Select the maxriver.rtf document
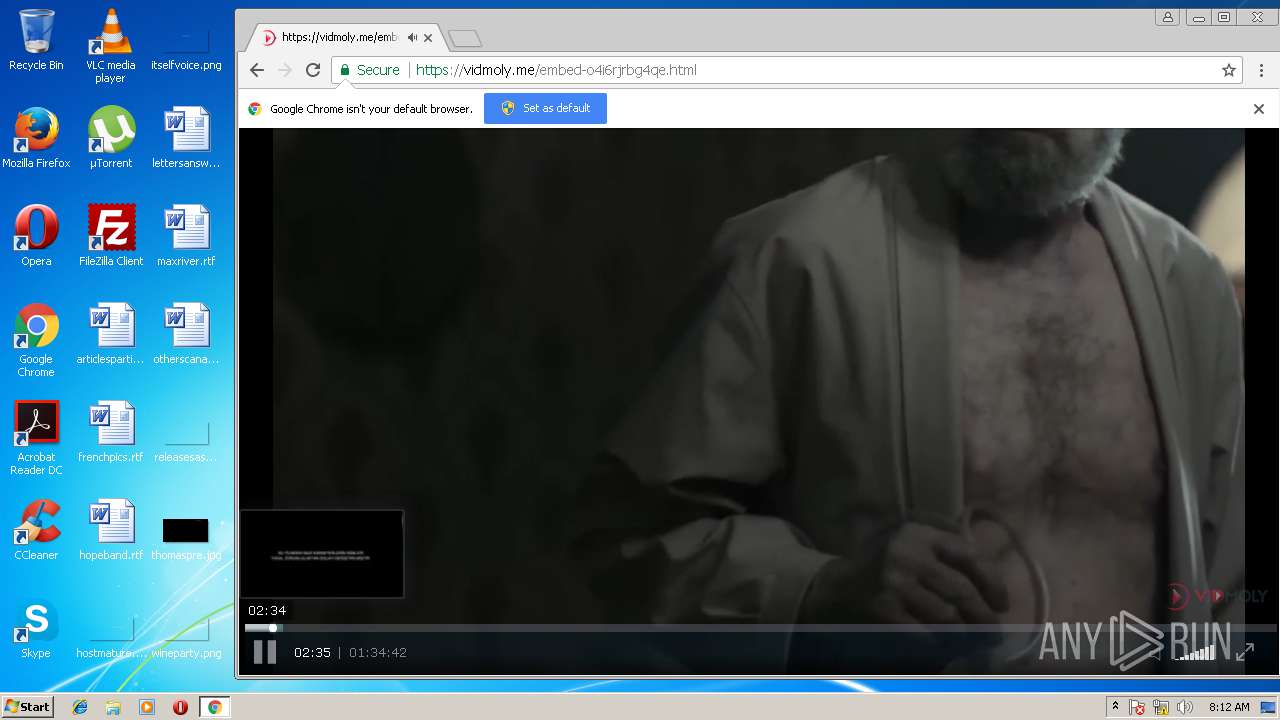1280x720 pixels. click(186, 236)
